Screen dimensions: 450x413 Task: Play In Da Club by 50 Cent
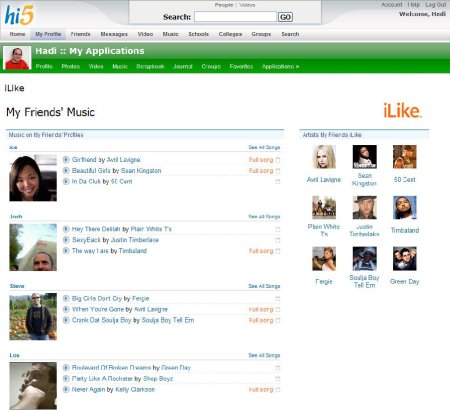pyautogui.click(x=66, y=182)
